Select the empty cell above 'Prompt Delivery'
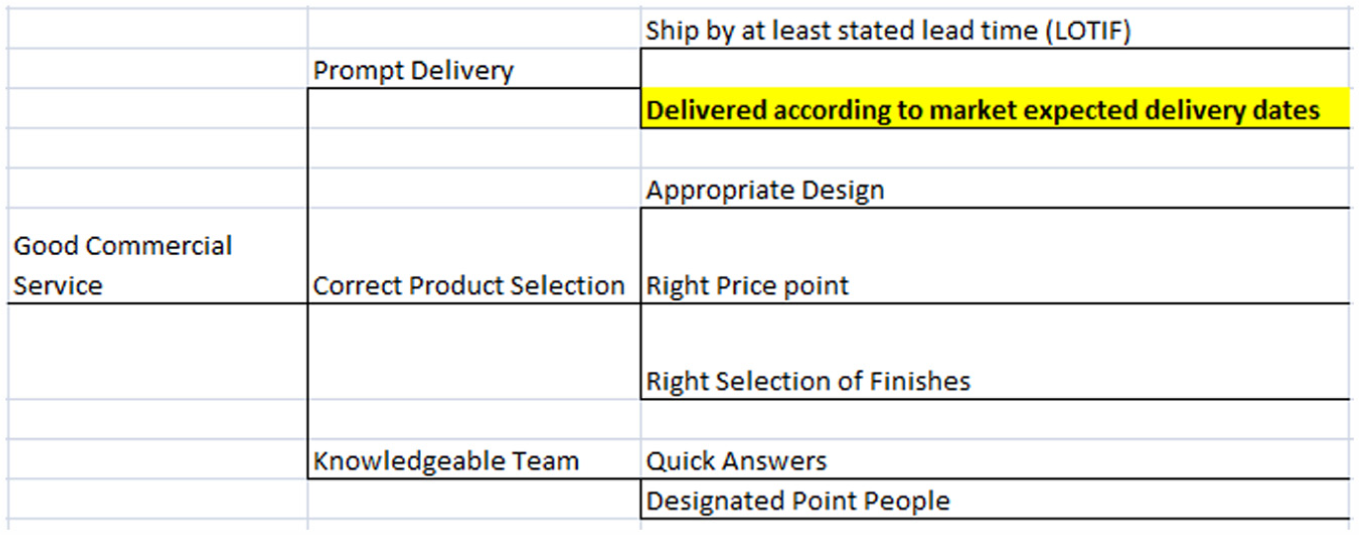Screen dimensions: 1359x535 pyautogui.click(x=474, y=29)
